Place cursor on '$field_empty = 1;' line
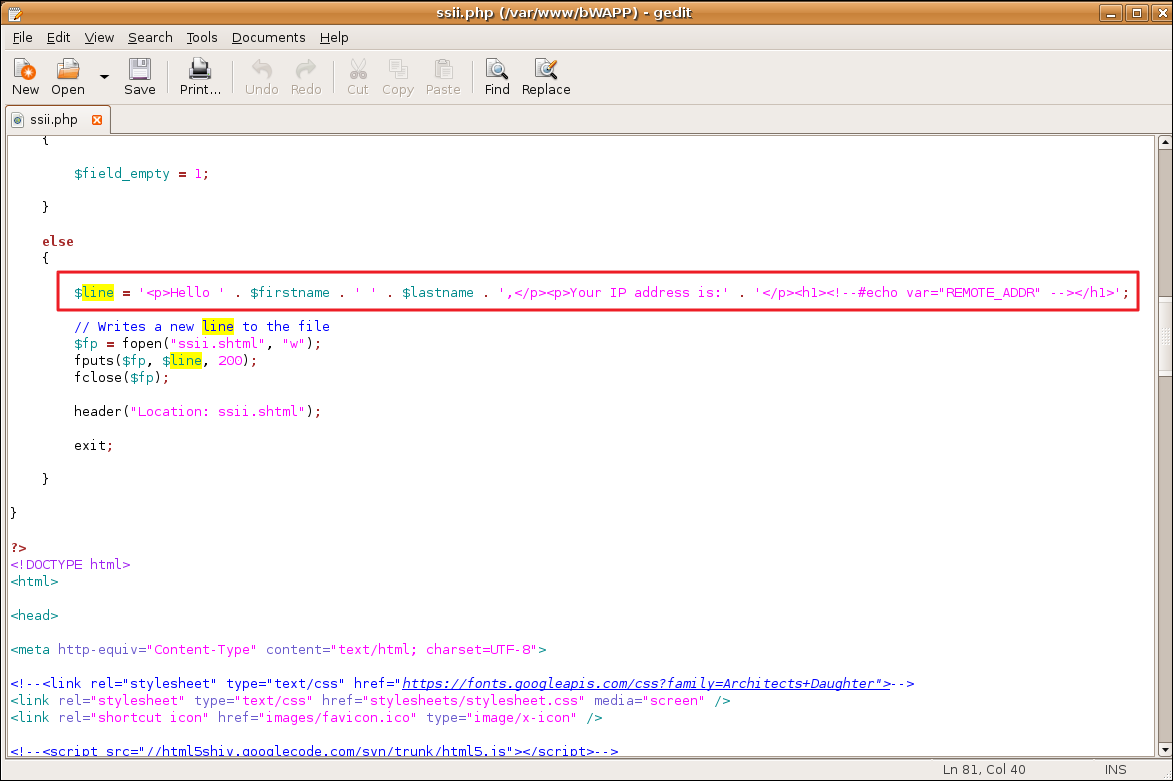Screen dimensions: 1173x781 (141, 174)
